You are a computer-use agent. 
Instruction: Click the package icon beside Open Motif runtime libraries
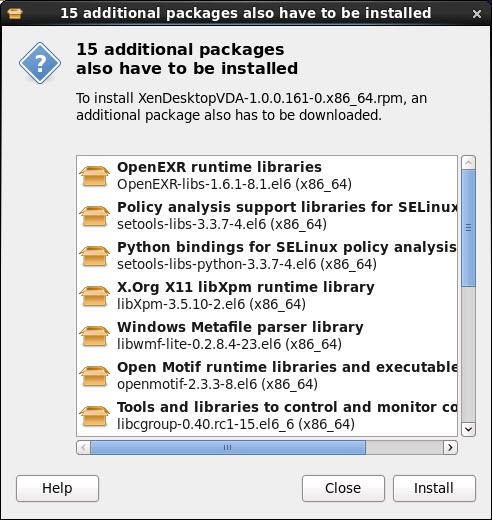point(94,376)
